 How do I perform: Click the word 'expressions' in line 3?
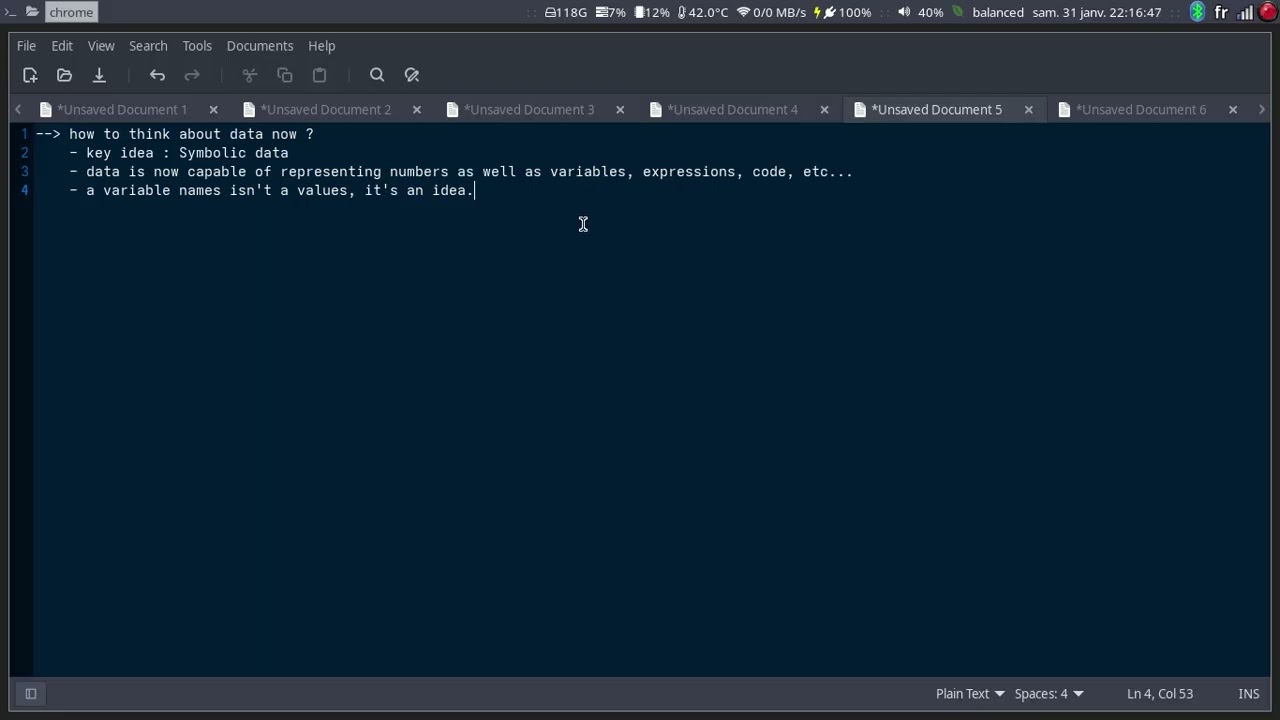click(689, 172)
